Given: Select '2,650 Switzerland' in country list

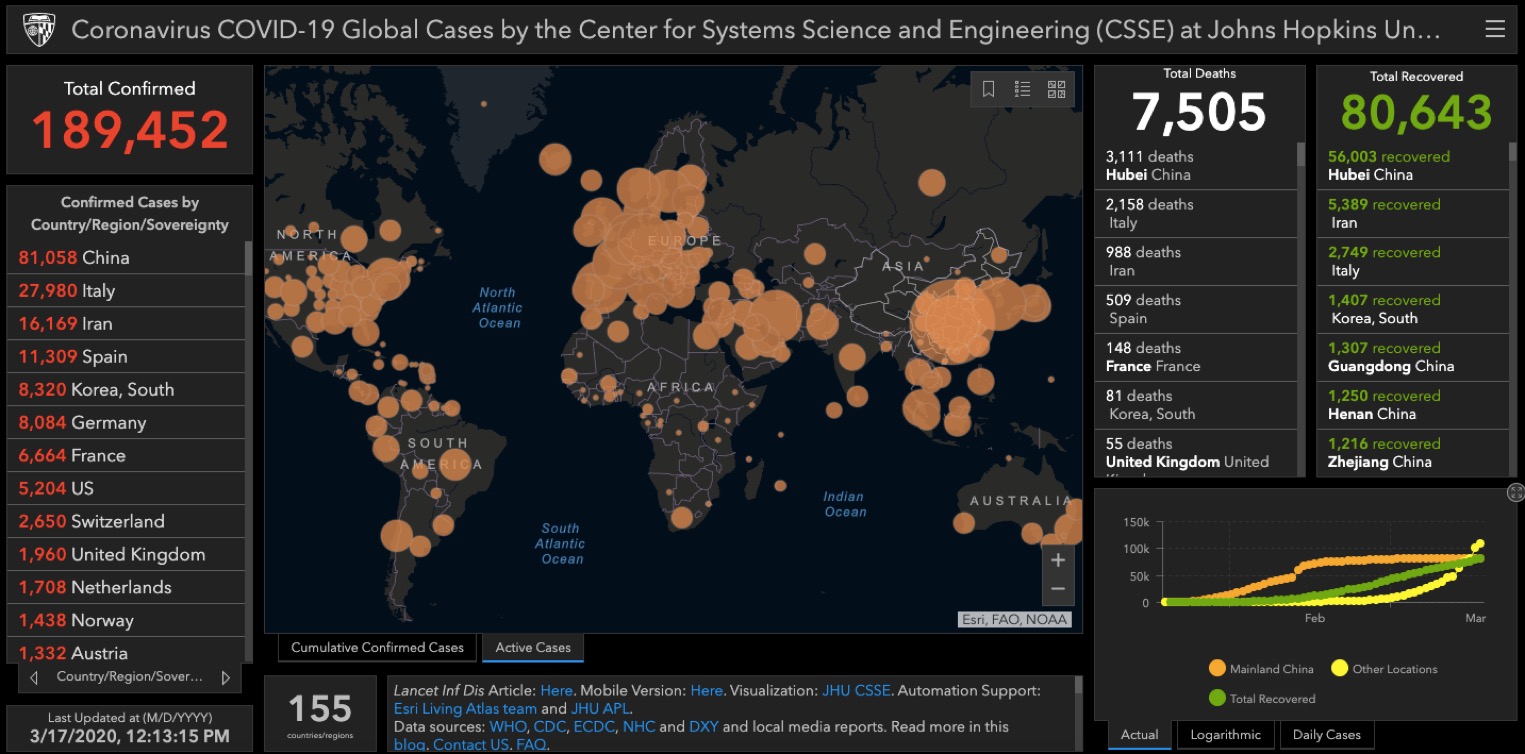Looking at the screenshot, I should pyautogui.click(x=126, y=521).
